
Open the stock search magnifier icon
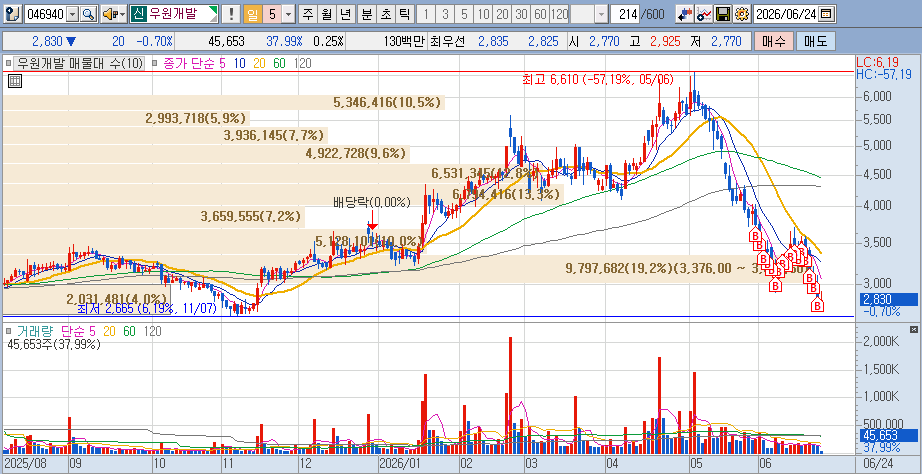point(89,14)
